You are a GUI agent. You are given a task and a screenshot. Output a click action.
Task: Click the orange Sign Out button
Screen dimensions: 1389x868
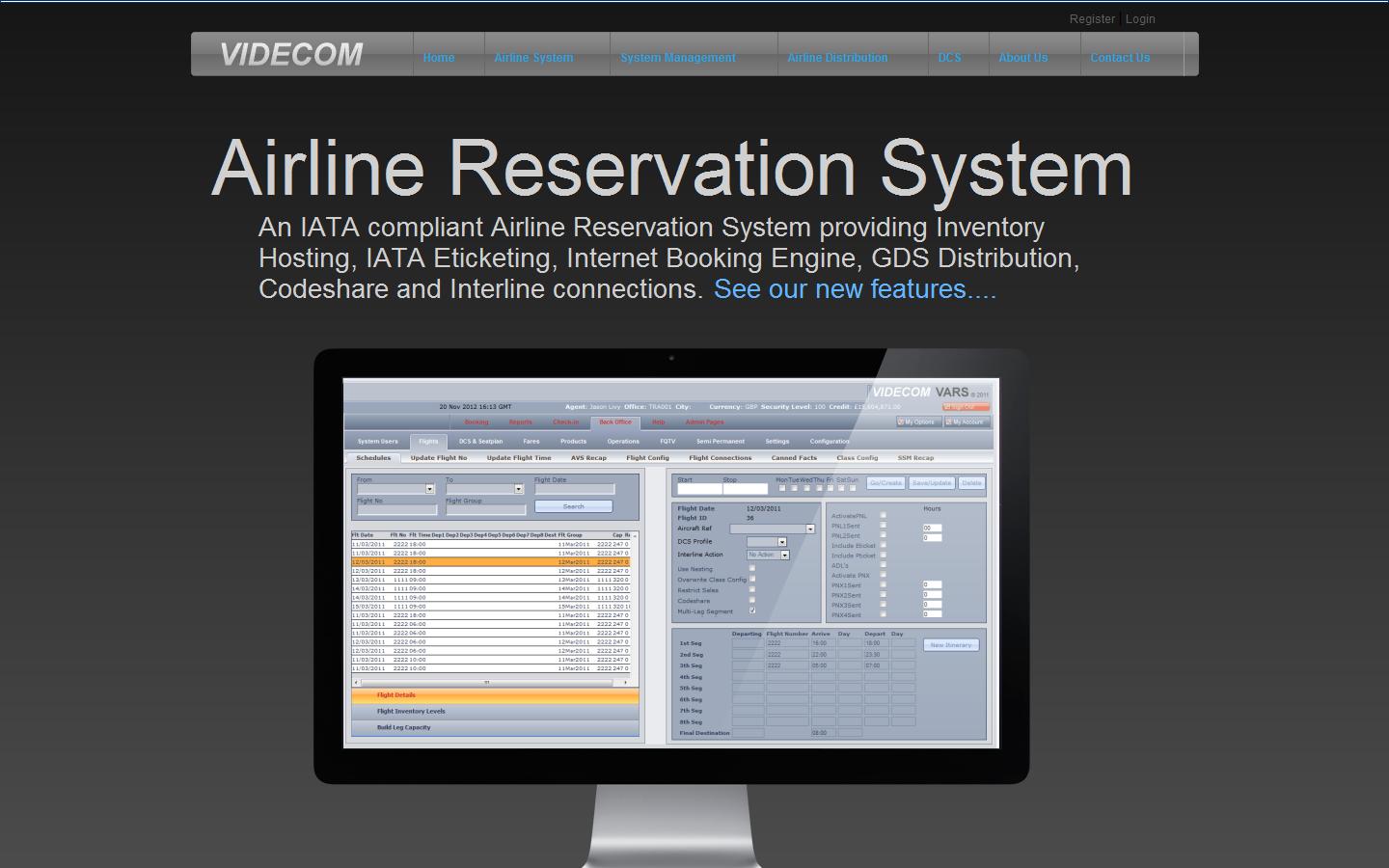[966, 407]
